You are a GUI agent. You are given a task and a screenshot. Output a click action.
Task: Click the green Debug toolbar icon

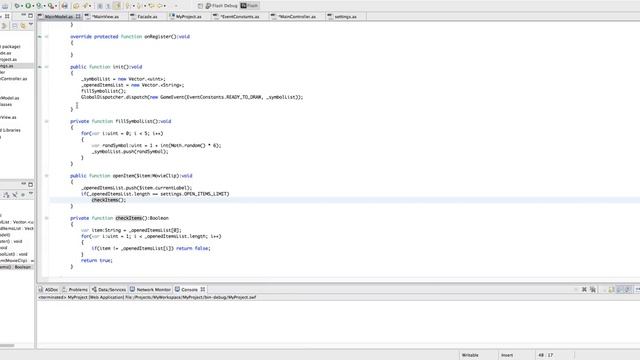pos(17,6)
